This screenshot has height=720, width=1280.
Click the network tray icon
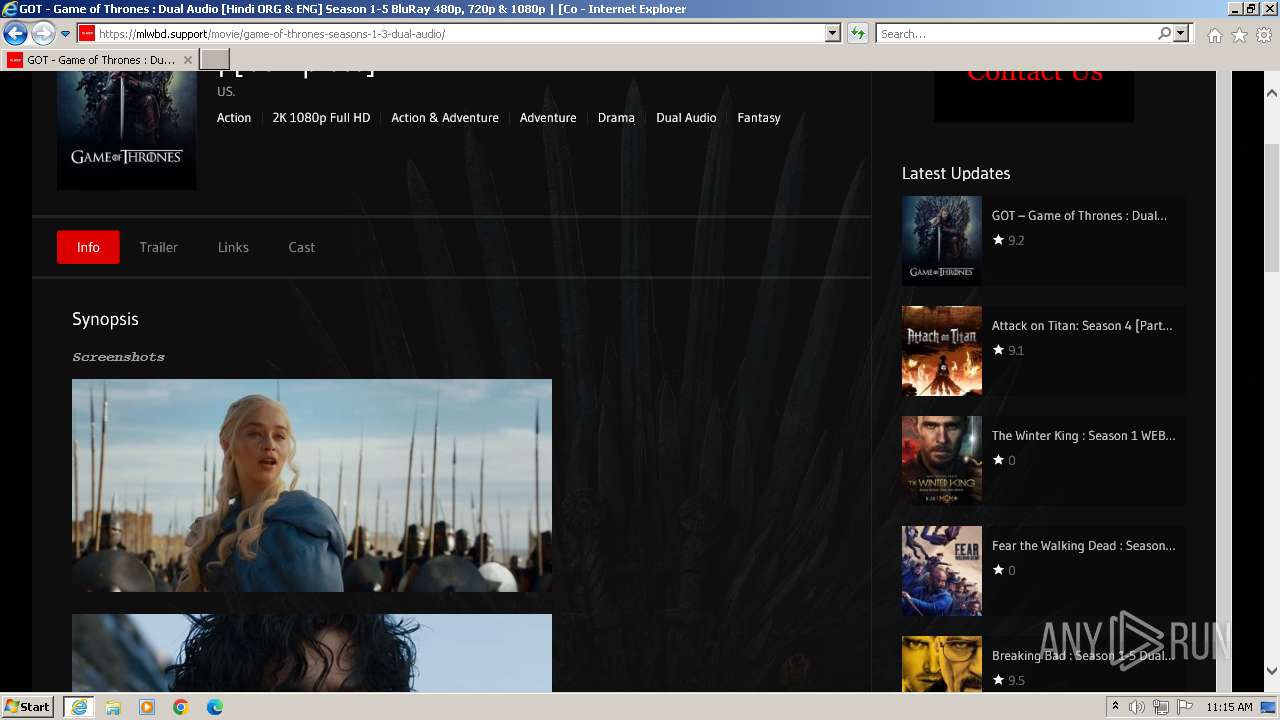(1161, 707)
